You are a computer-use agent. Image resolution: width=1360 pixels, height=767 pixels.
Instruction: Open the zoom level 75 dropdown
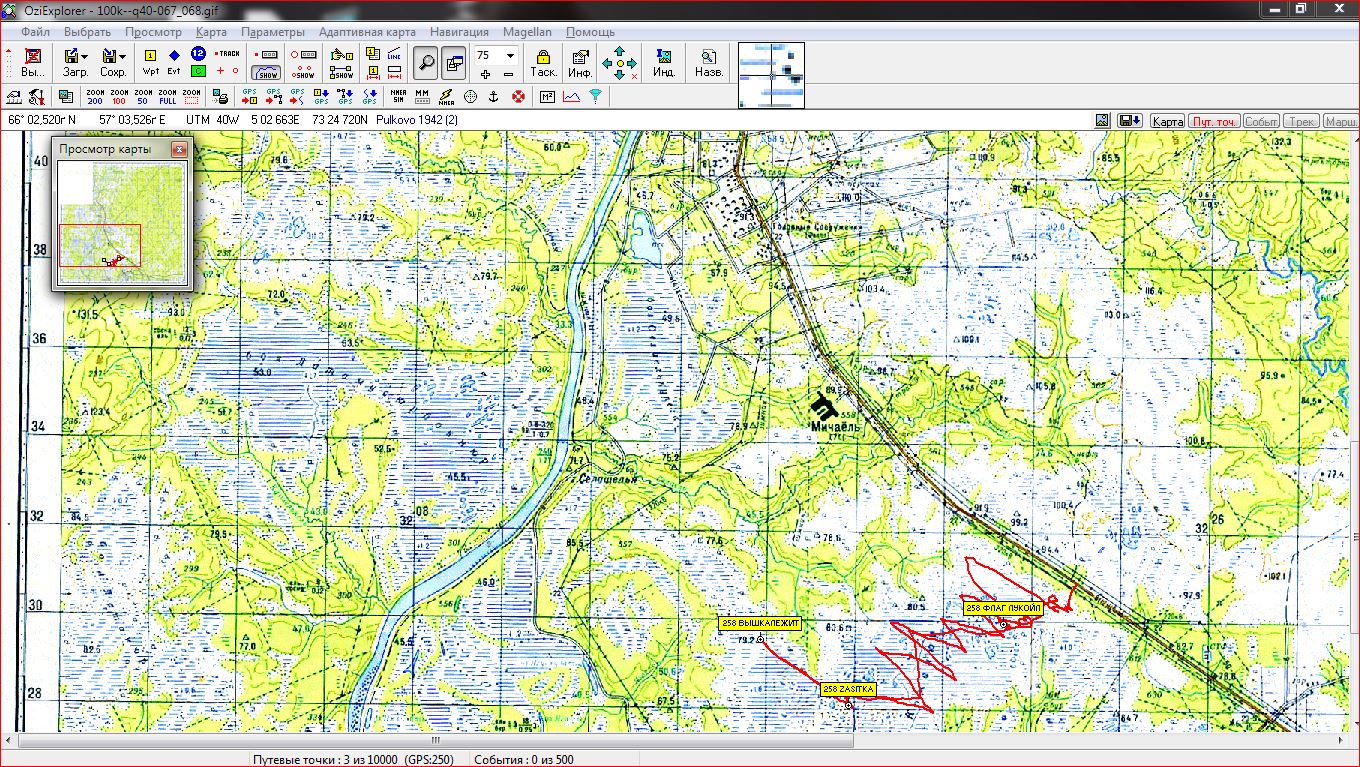tap(510, 56)
